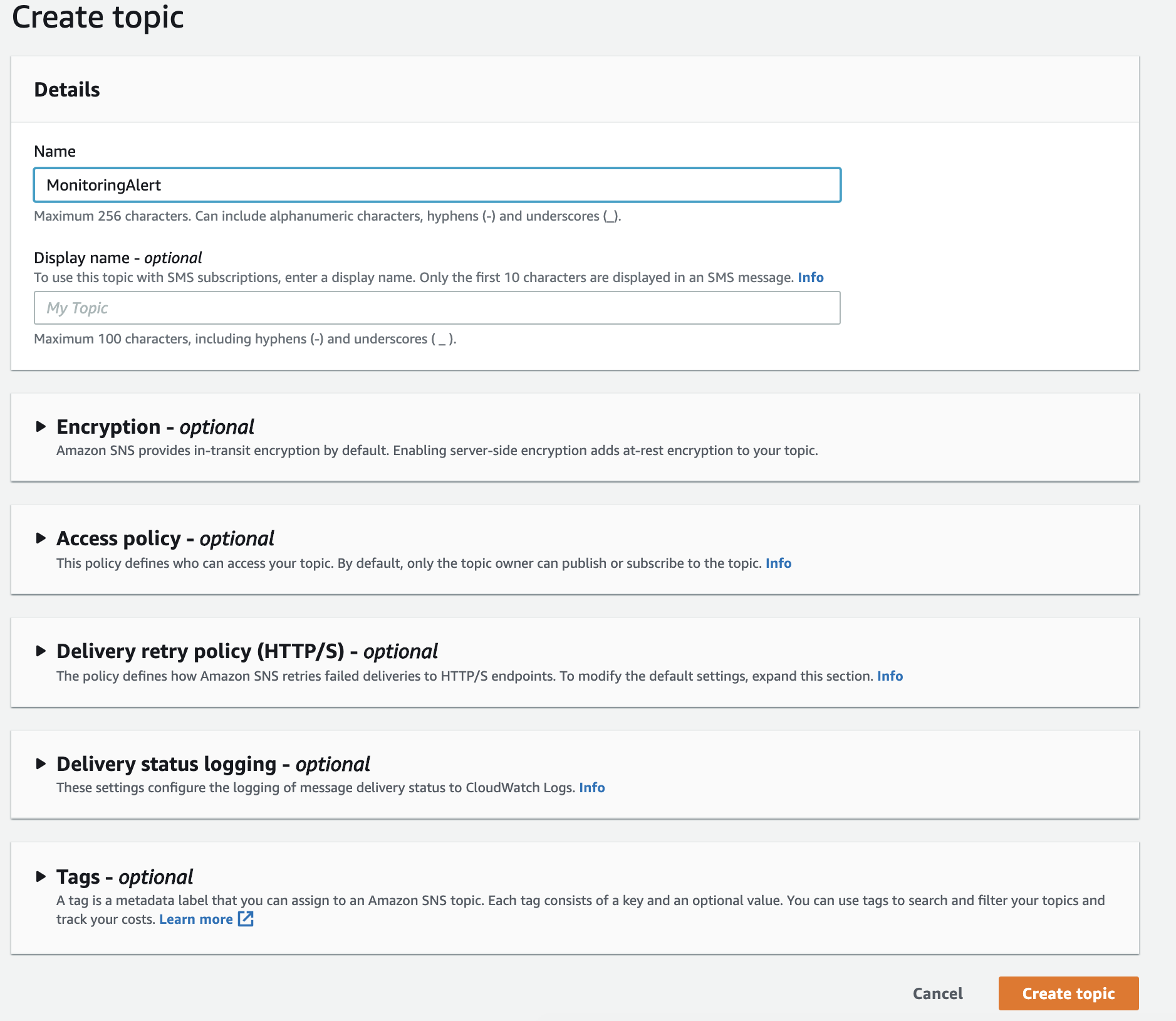Click the Tags - optional heading

click(124, 877)
